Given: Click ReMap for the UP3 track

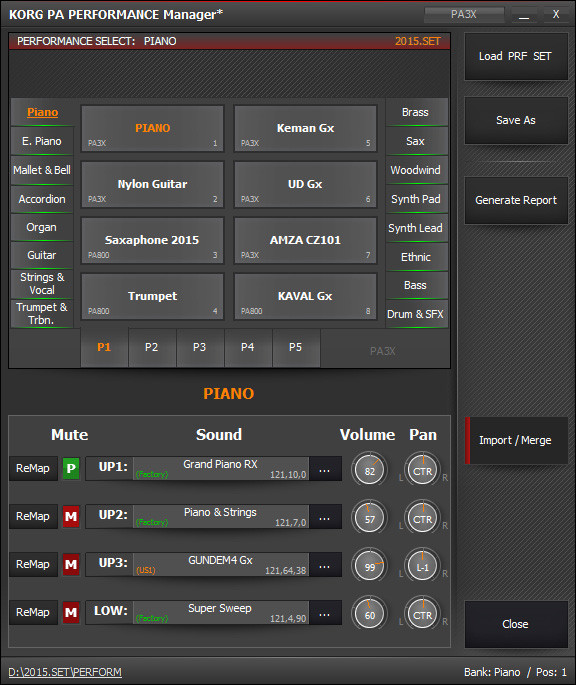Looking at the screenshot, I should [33, 565].
